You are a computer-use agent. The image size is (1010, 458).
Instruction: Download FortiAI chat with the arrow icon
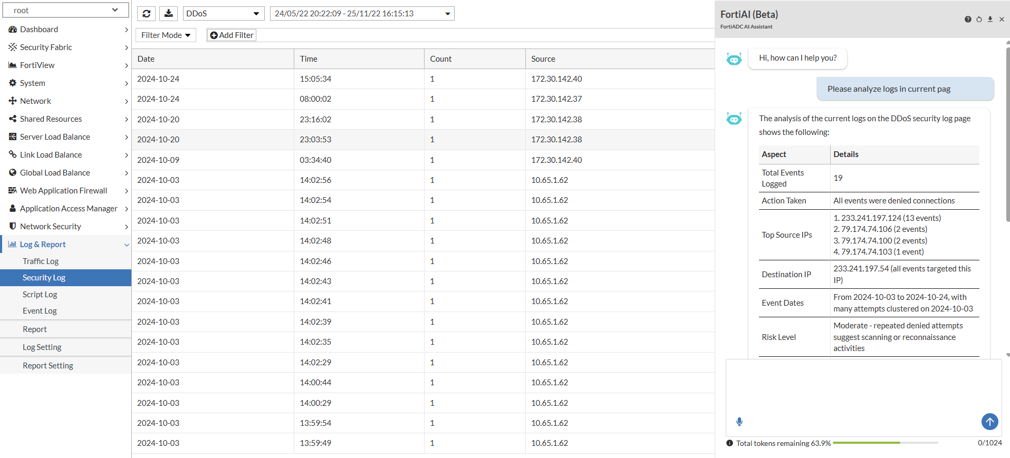point(989,19)
